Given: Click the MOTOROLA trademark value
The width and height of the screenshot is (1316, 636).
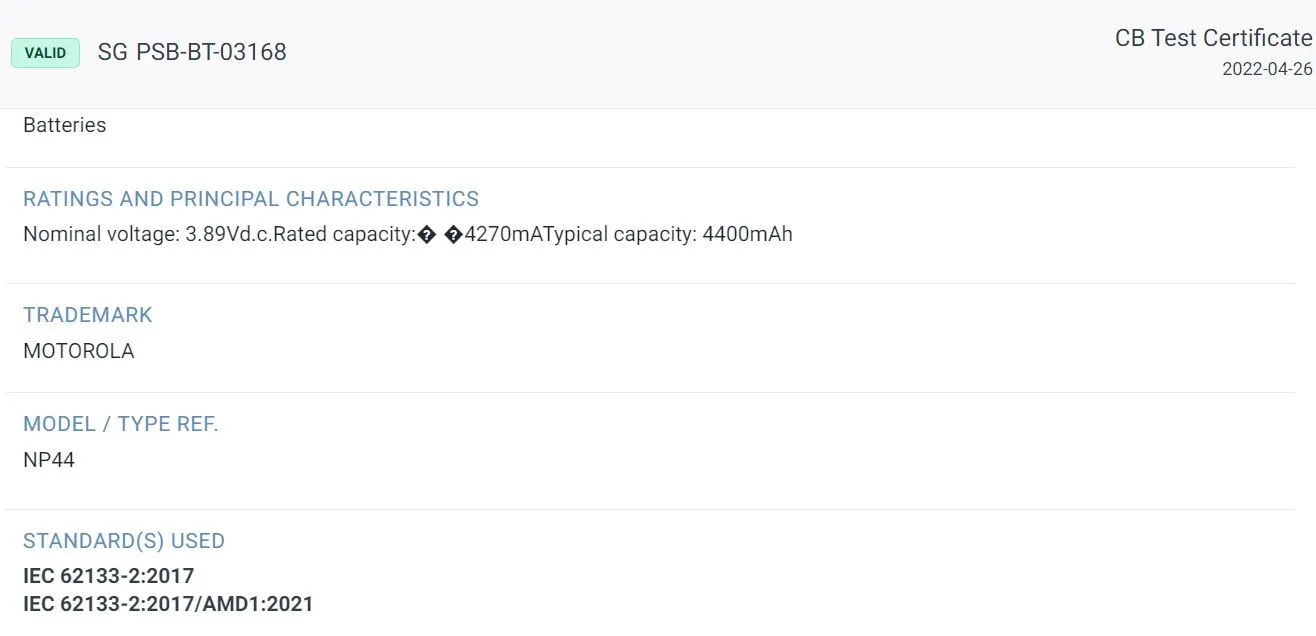Looking at the screenshot, I should (x=78, y=351).
